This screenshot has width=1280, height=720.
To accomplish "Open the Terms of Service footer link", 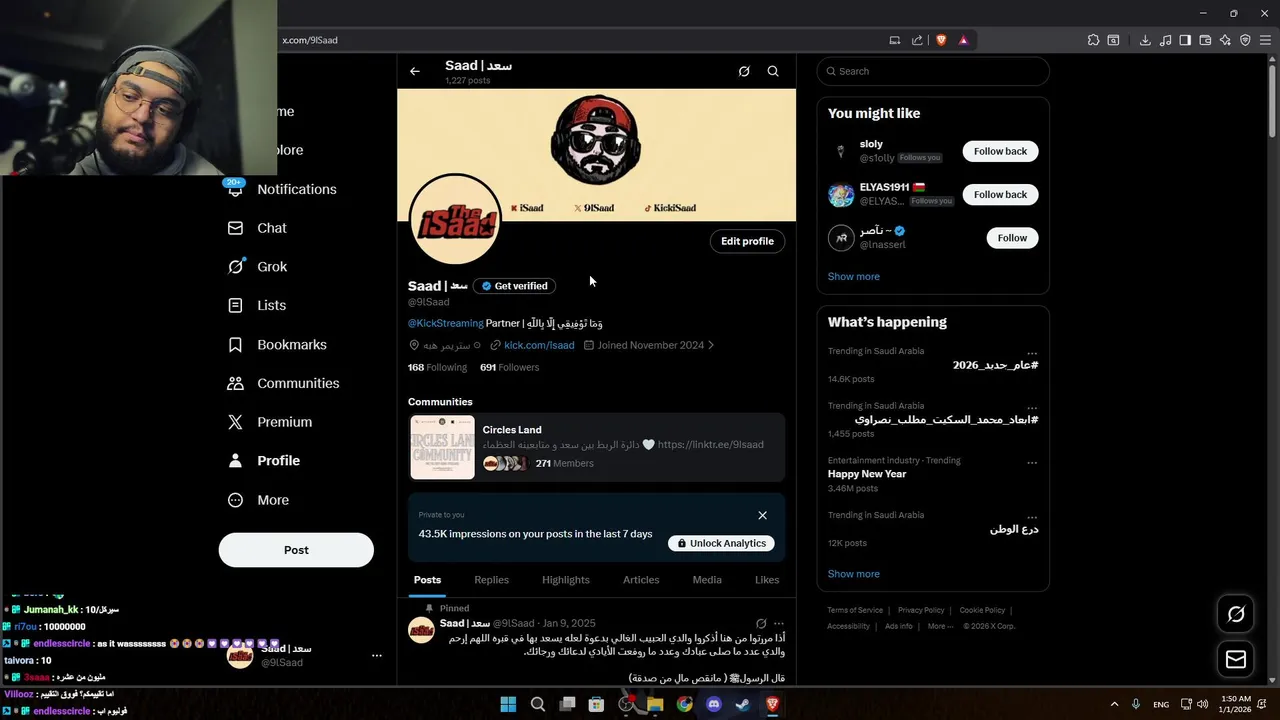I will click(855, 610).
